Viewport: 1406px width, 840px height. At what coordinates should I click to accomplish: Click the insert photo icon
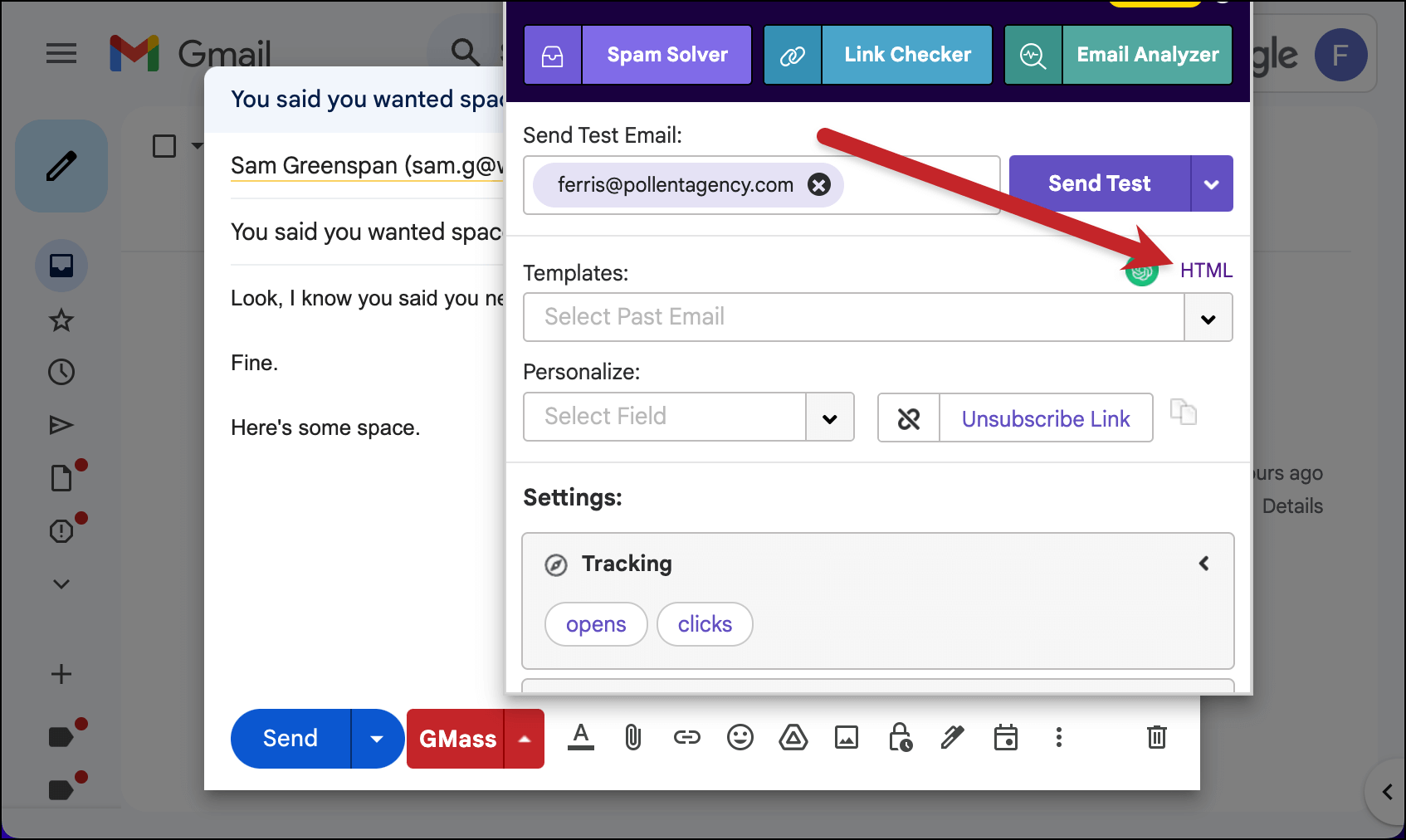pyautogui.click(x=847, y=737)
